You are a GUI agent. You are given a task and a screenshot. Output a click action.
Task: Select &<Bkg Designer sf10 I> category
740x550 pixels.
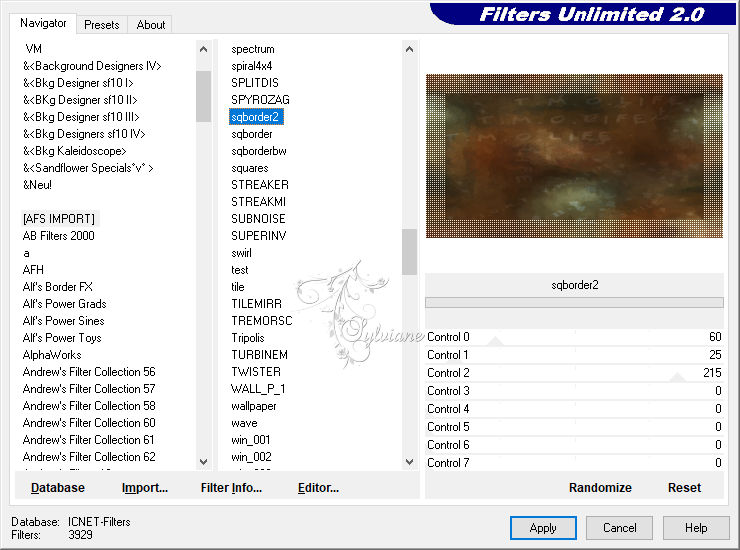(78, 83)
